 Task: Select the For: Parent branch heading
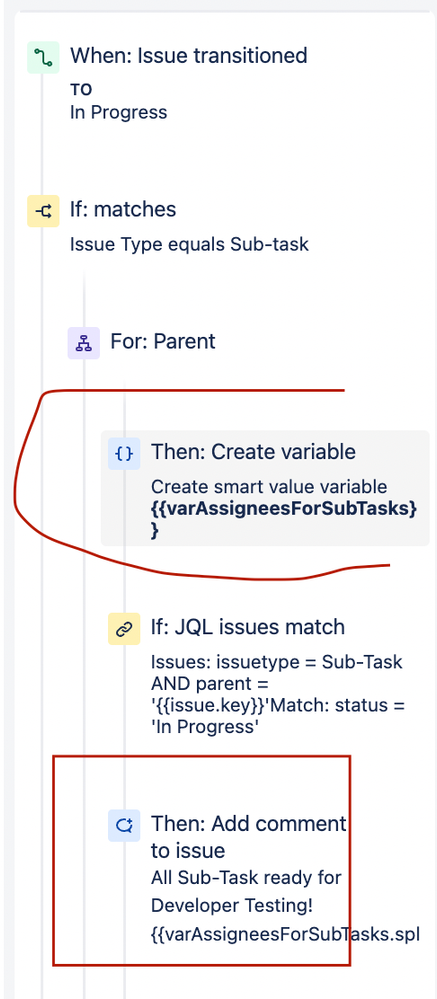pyautogui.click(x=163, y=341)
